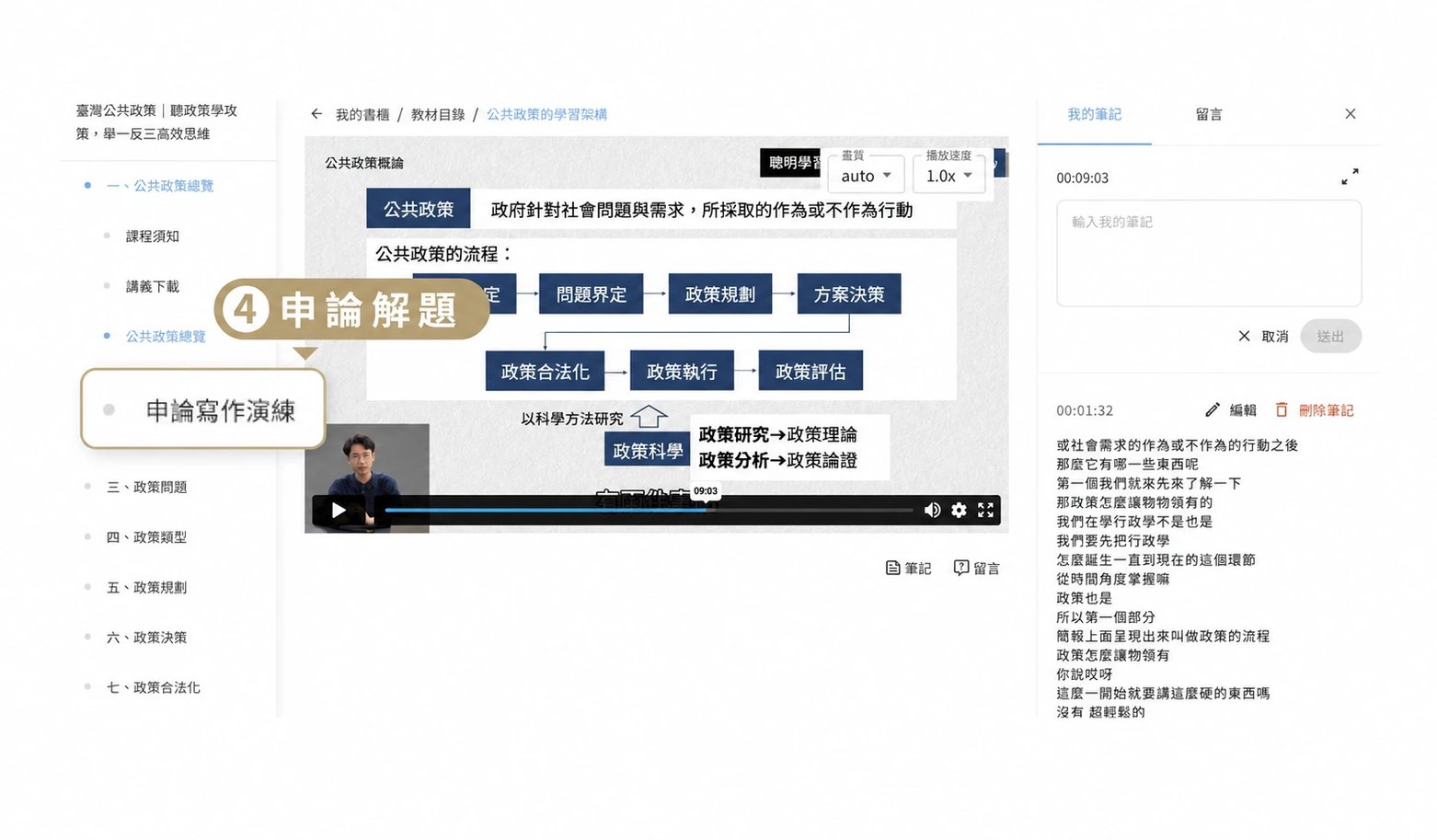Expand chapter 三、政策問題
Viewport: 1437px width, 840px height.
pyautogui.click(x=147, y=487)
